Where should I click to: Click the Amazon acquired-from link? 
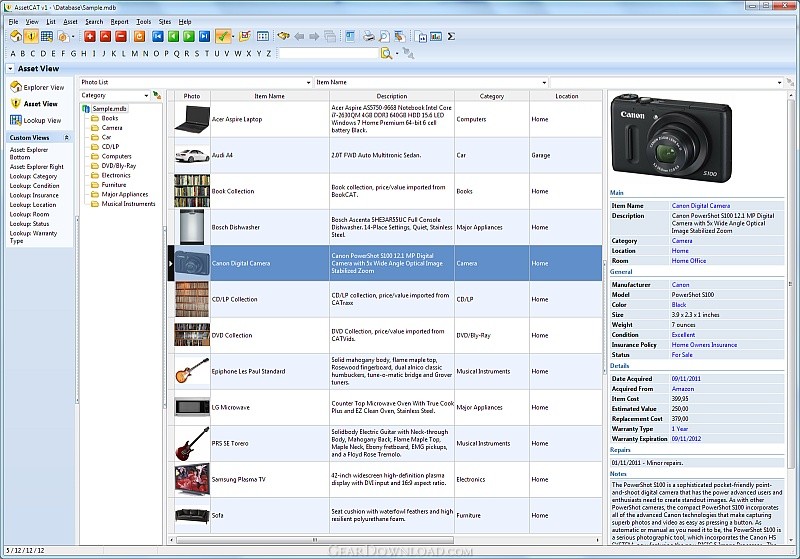(683, 389)
